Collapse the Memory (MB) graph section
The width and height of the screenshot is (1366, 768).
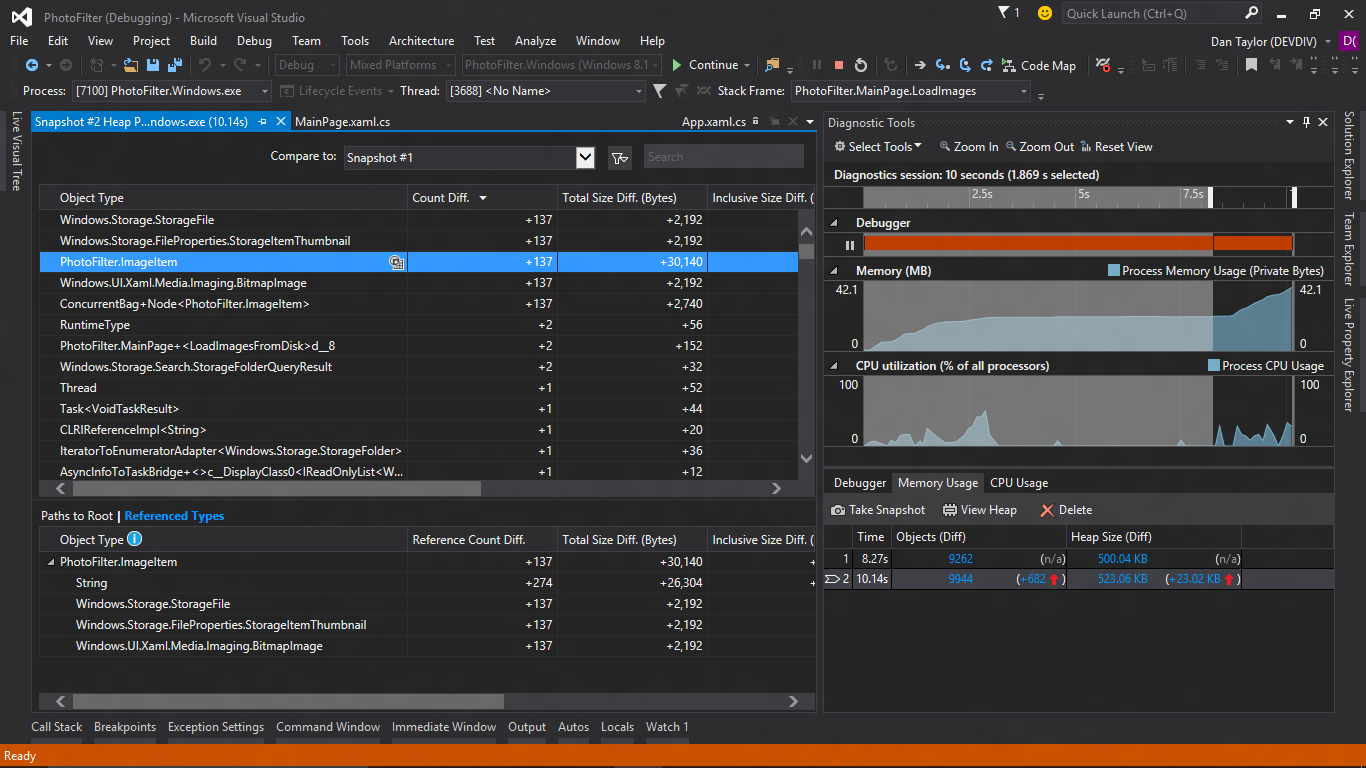(835, 271)
